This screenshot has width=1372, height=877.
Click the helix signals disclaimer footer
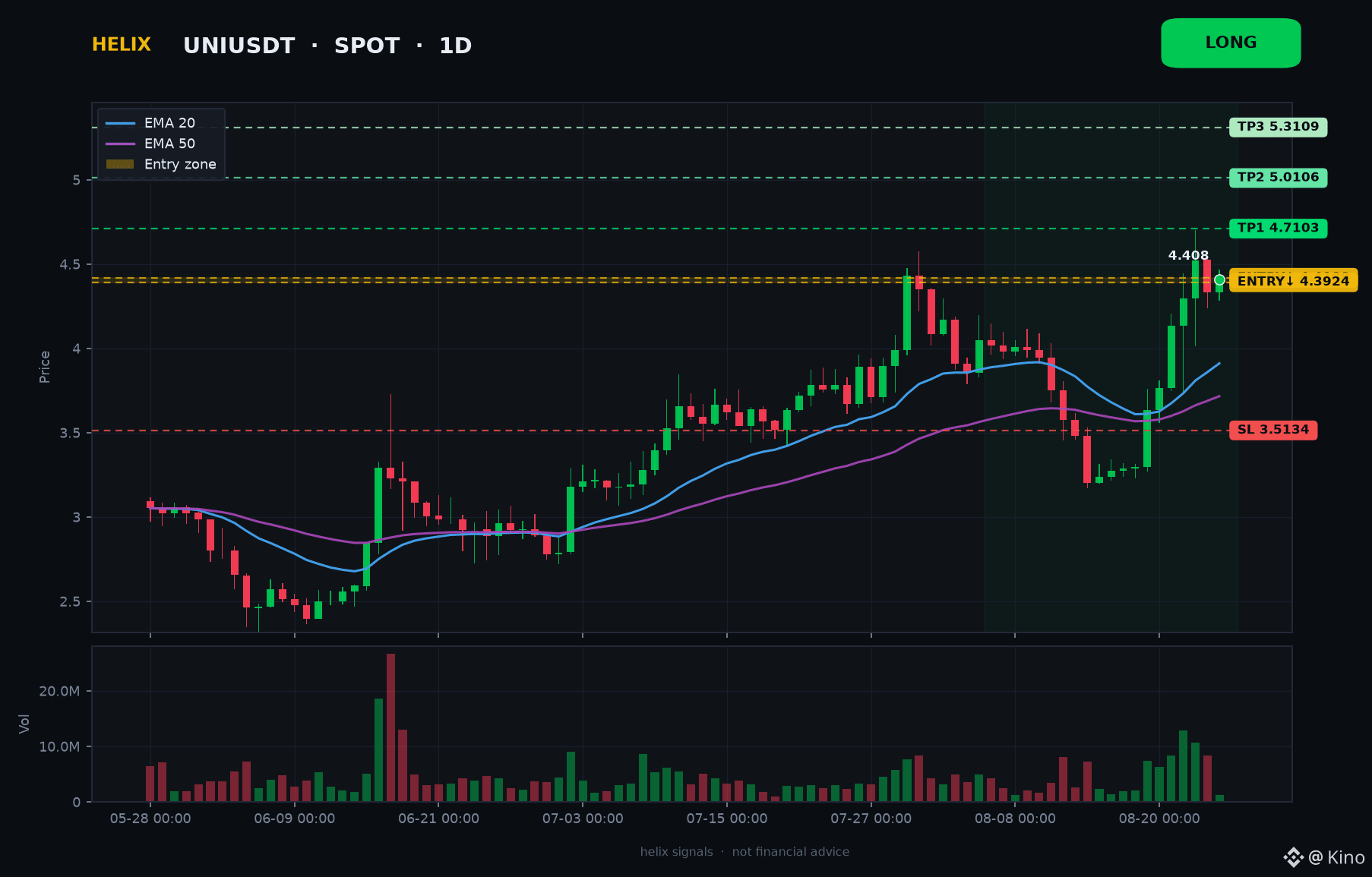click(x=744, y=852)
